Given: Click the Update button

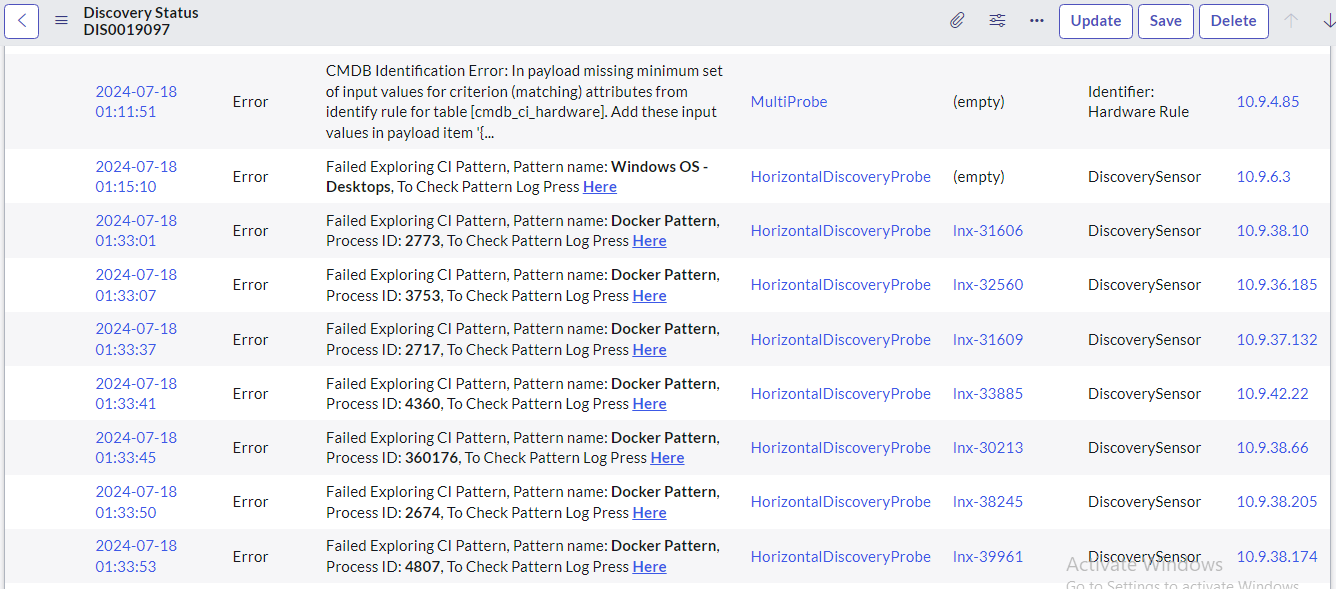Looking at the screenshot, I should pyautogui.click(x=1095, y=21).
